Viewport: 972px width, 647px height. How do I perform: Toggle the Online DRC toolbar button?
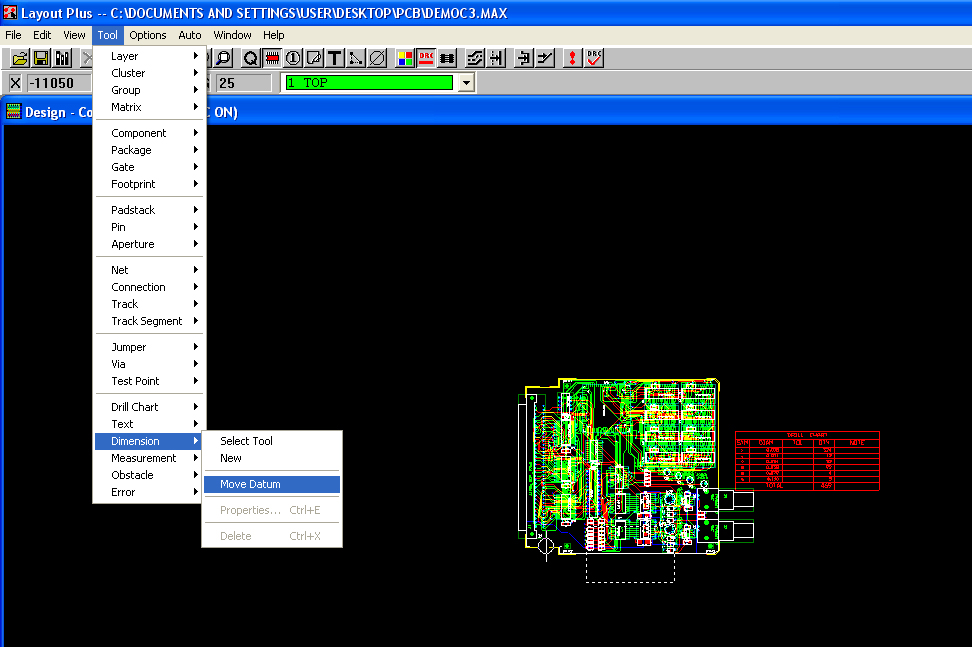(x=427, y=59)
